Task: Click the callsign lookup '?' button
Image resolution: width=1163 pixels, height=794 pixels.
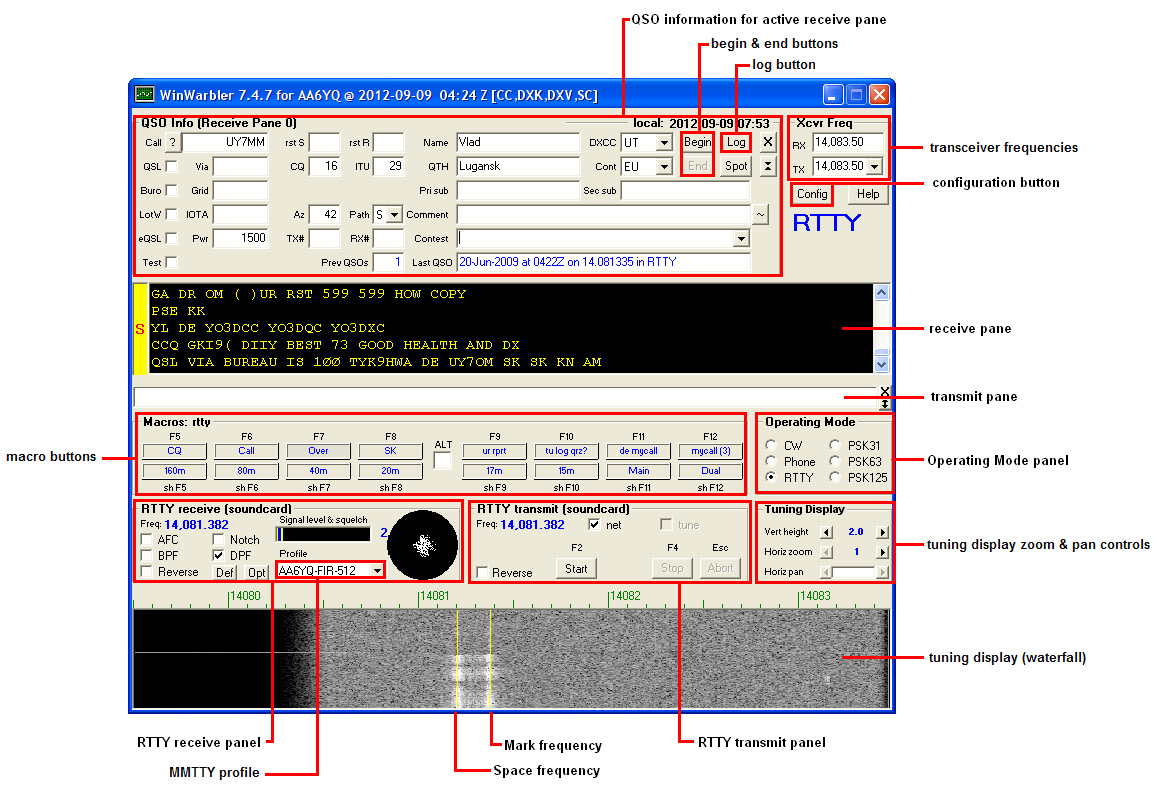Action: [x=172, y=142]
